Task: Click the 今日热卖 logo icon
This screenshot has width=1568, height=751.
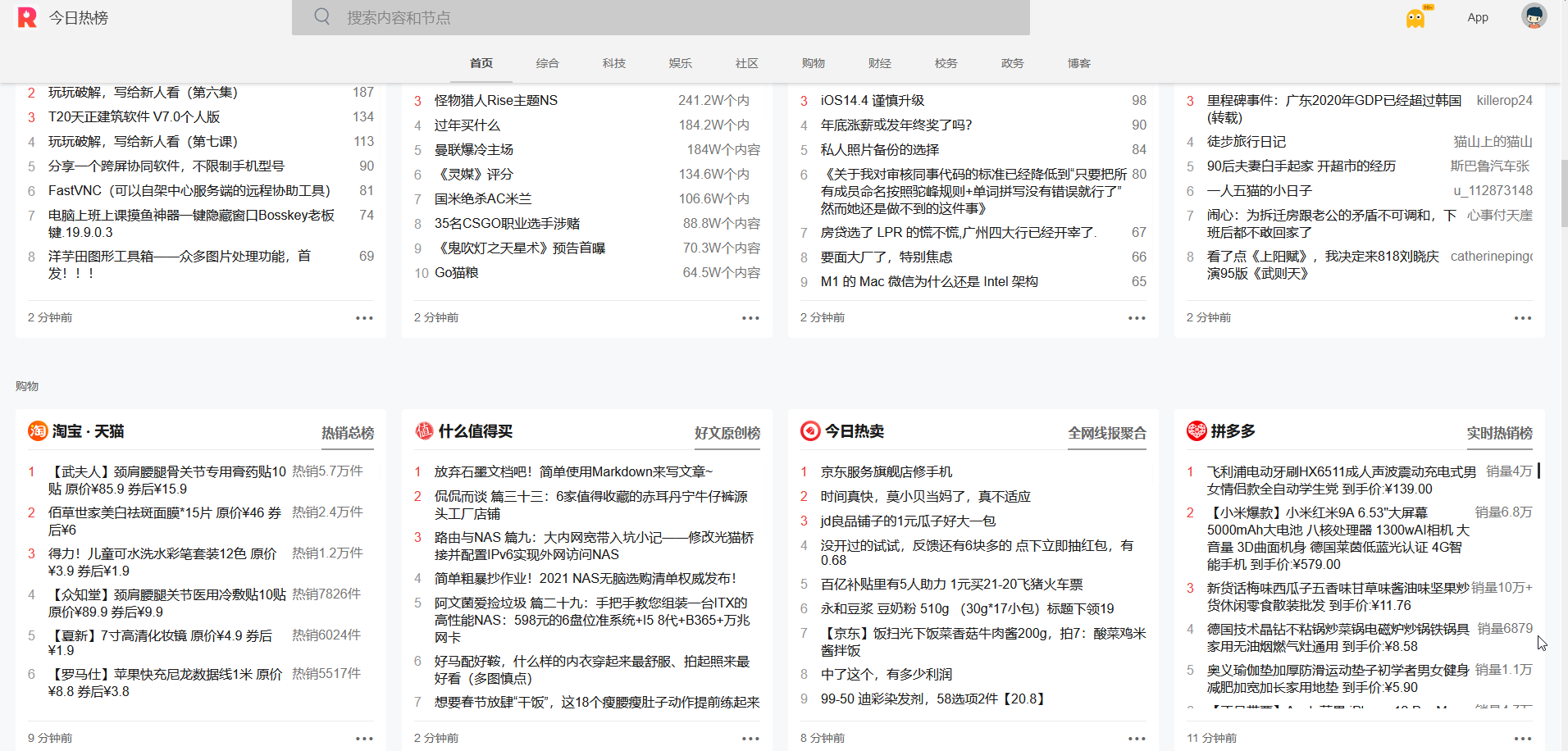Action: [810, 431]
